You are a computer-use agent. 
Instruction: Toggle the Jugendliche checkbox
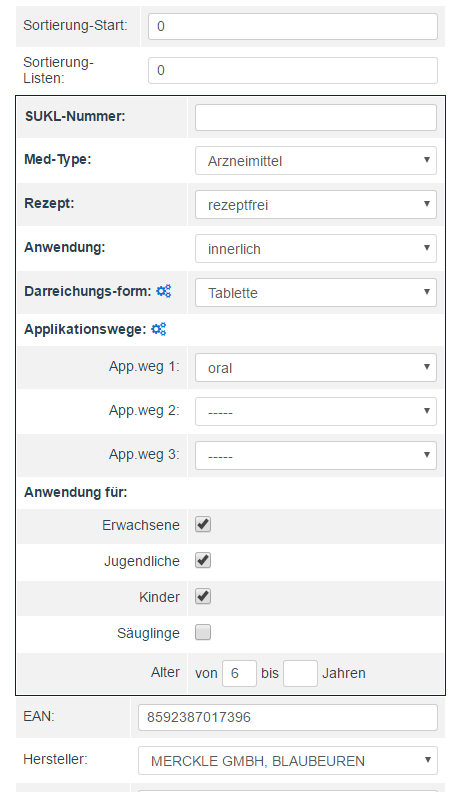click(203, 560)
